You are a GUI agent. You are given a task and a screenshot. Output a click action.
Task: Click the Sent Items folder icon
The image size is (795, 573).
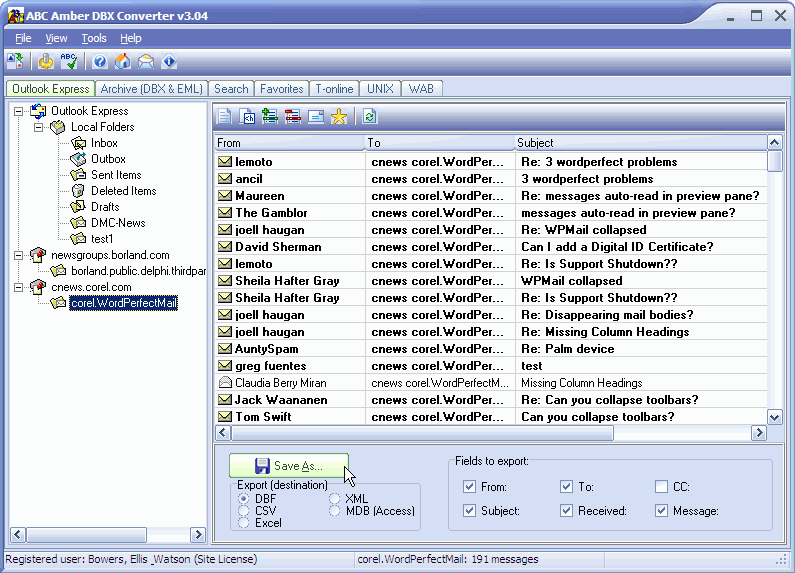[78, 175]
